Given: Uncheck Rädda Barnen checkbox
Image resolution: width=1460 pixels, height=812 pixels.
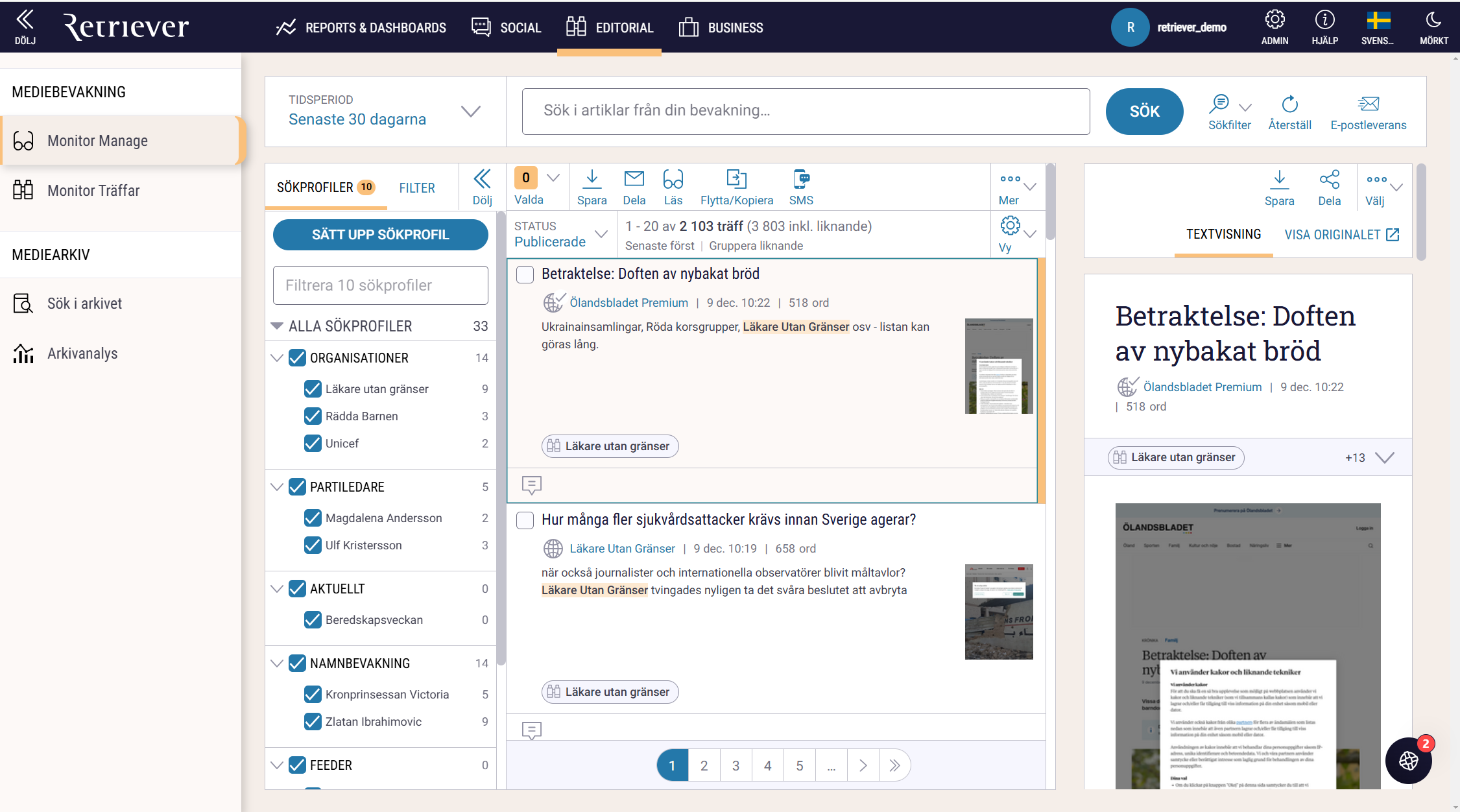Looking at the screenshot, I should coord(313,416).
